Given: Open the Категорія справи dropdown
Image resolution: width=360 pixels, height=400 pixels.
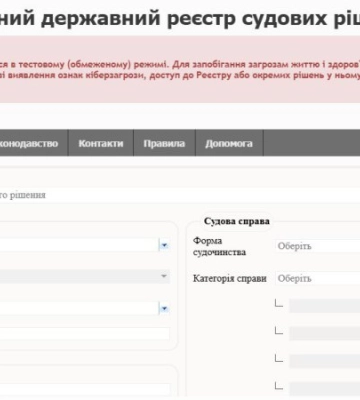Looking at the screenshot, I should pyautogui.click(x=318, y=278).
